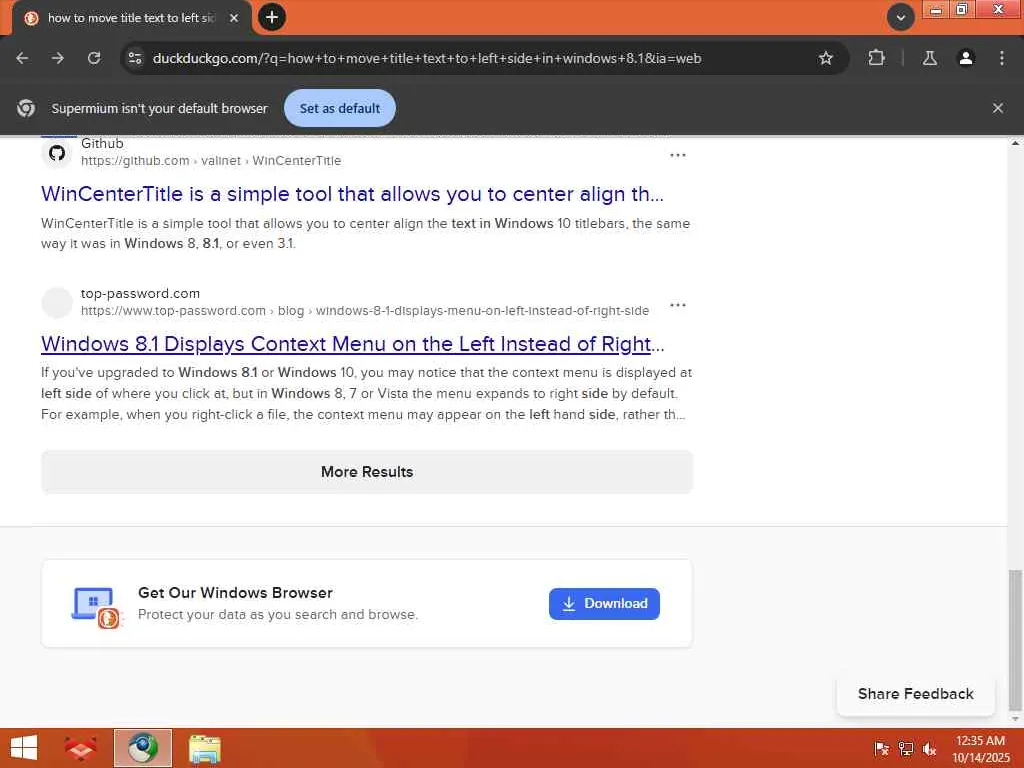
Task: Click the muted volume tray icon
Action: click(x=929, y=748)
